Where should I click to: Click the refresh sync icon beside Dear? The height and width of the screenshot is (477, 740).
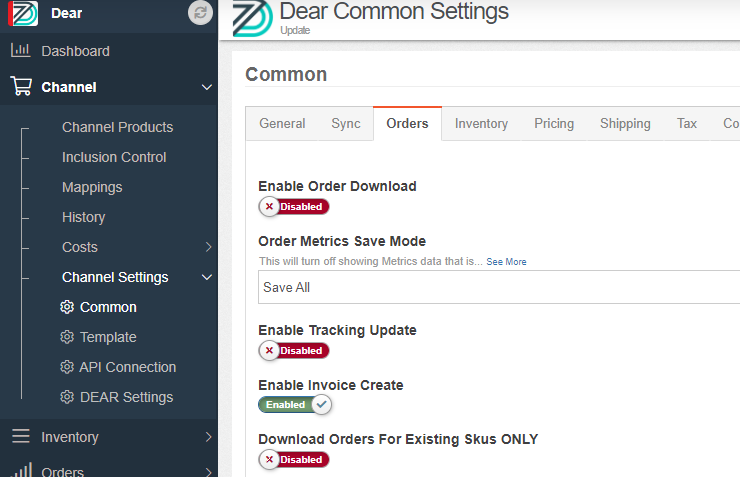pyautogui.click(x=200, y=13)
